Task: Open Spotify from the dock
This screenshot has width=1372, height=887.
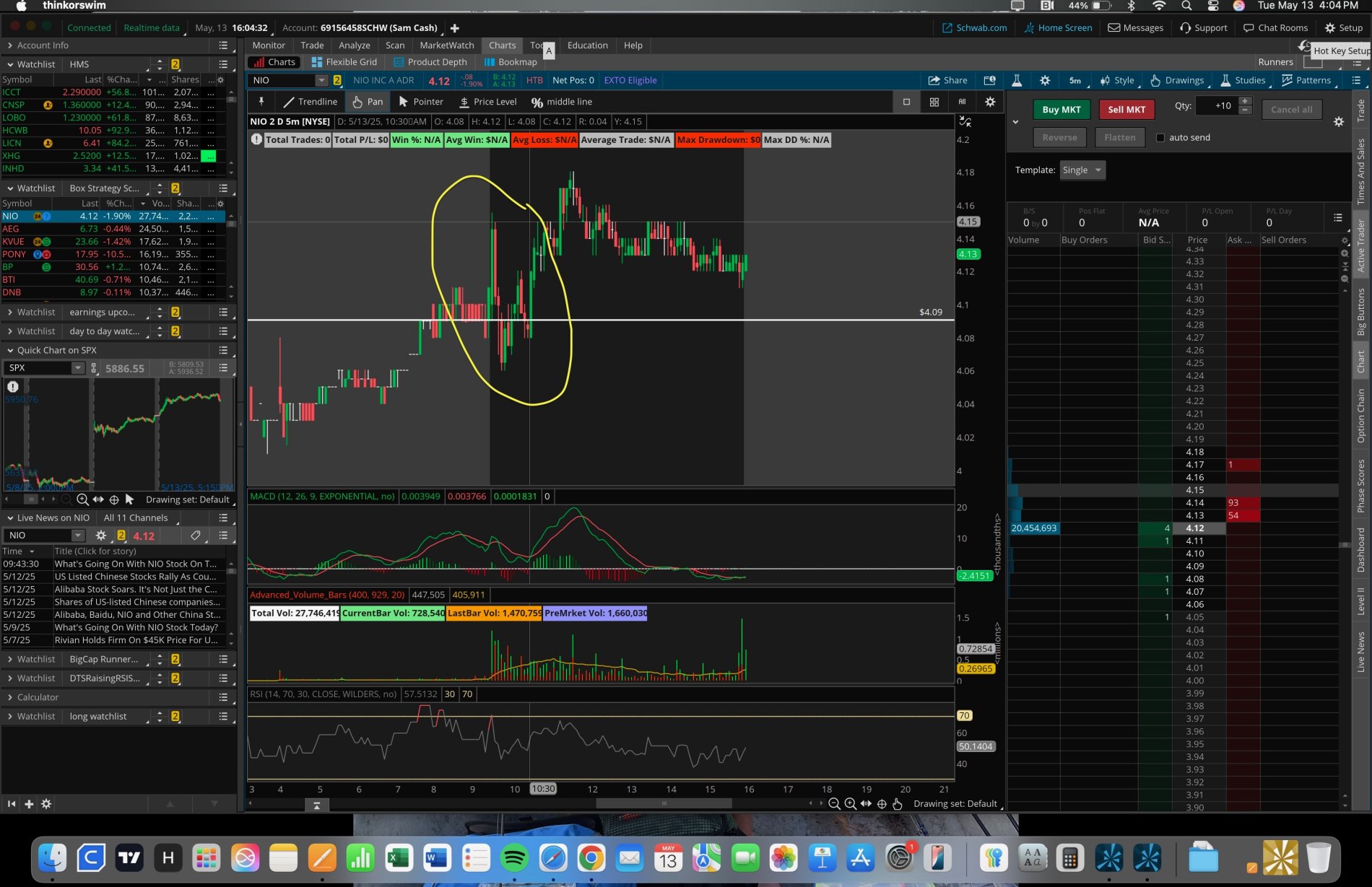Action: tap(514, 858)
